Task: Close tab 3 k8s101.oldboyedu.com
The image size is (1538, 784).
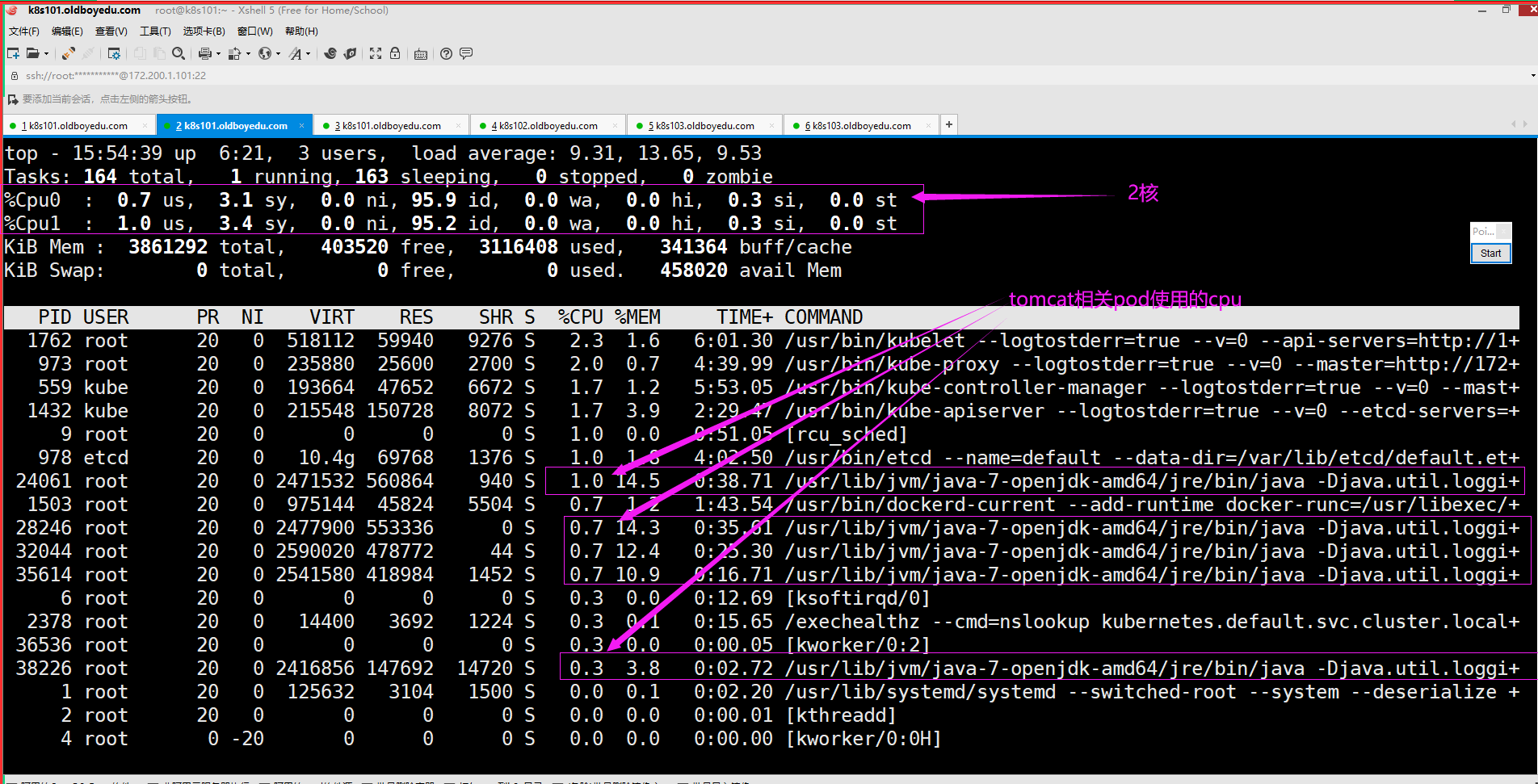Action: (458, 126)
